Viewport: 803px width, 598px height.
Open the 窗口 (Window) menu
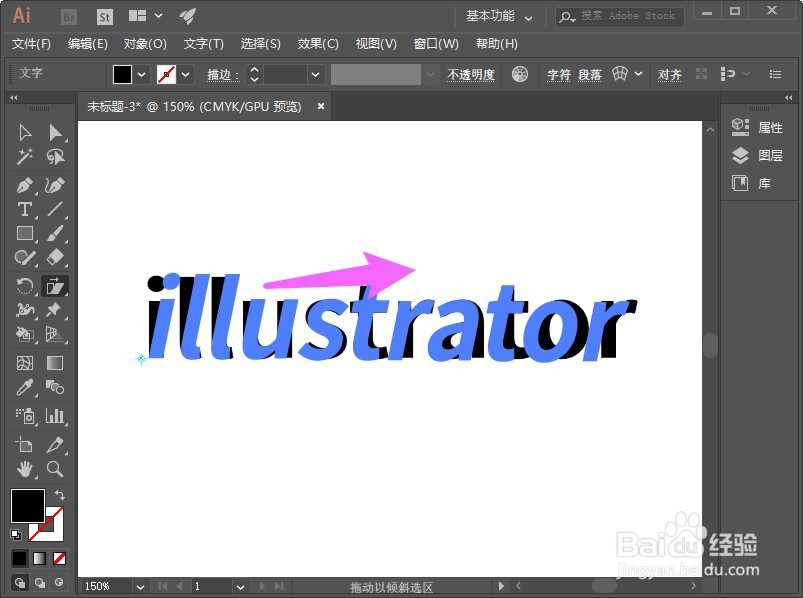[x=436, y=44]
